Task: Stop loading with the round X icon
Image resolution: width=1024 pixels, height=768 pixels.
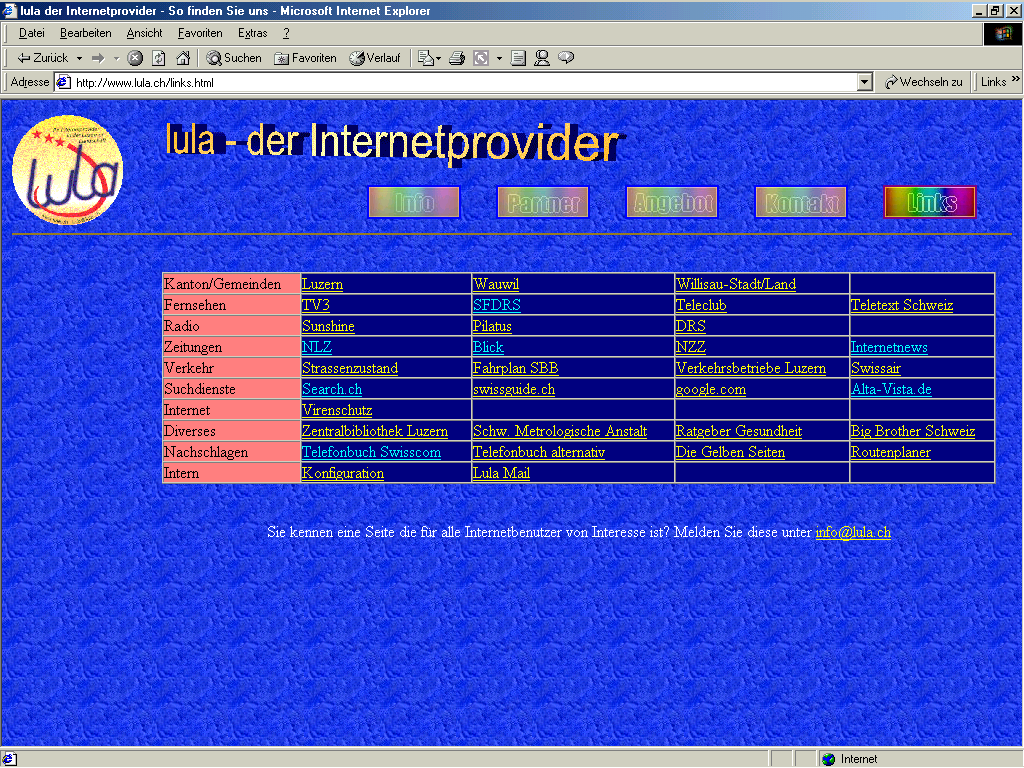Action: click(x=135, y=58)
